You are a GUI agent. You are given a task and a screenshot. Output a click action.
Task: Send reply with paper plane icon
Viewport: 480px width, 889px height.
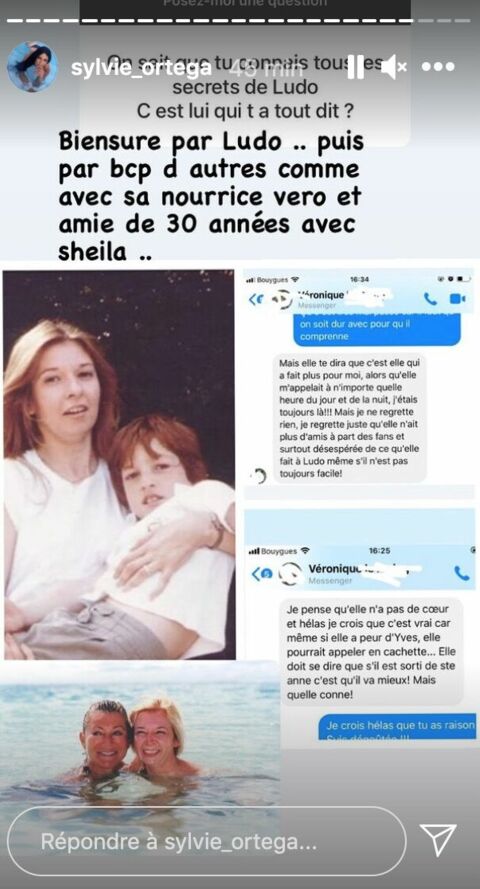[x=438, y=840]
